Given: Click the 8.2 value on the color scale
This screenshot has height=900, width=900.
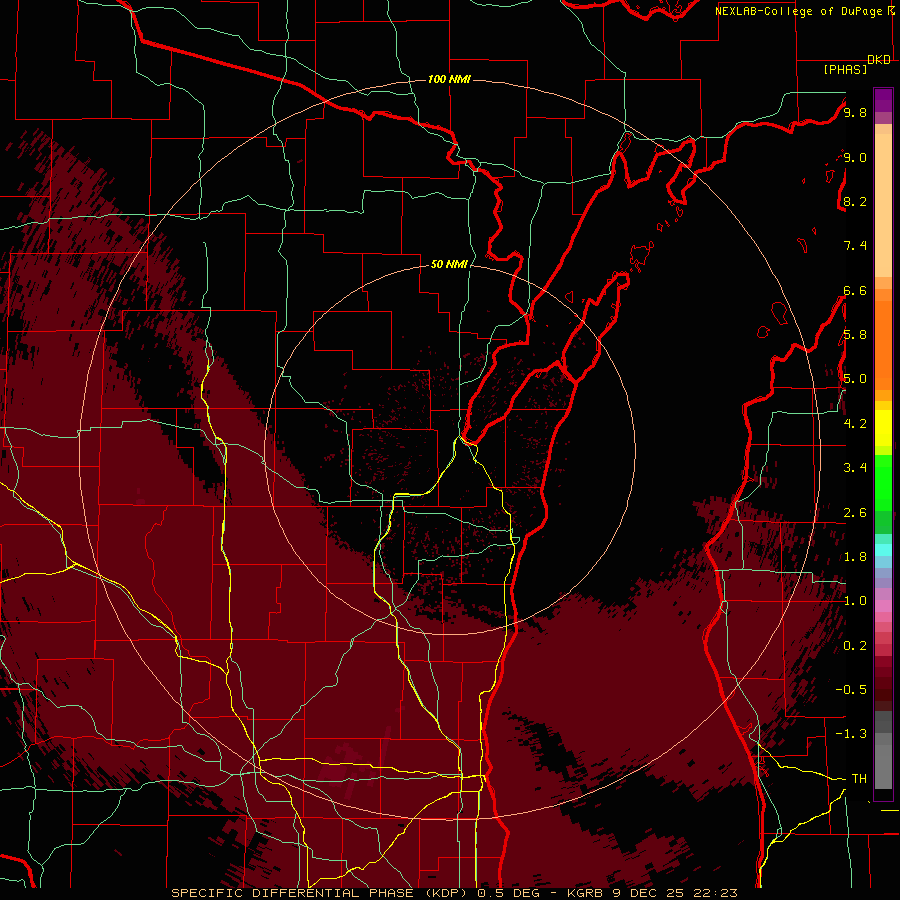Looking at the screenshot, I should tap(855, 201).
